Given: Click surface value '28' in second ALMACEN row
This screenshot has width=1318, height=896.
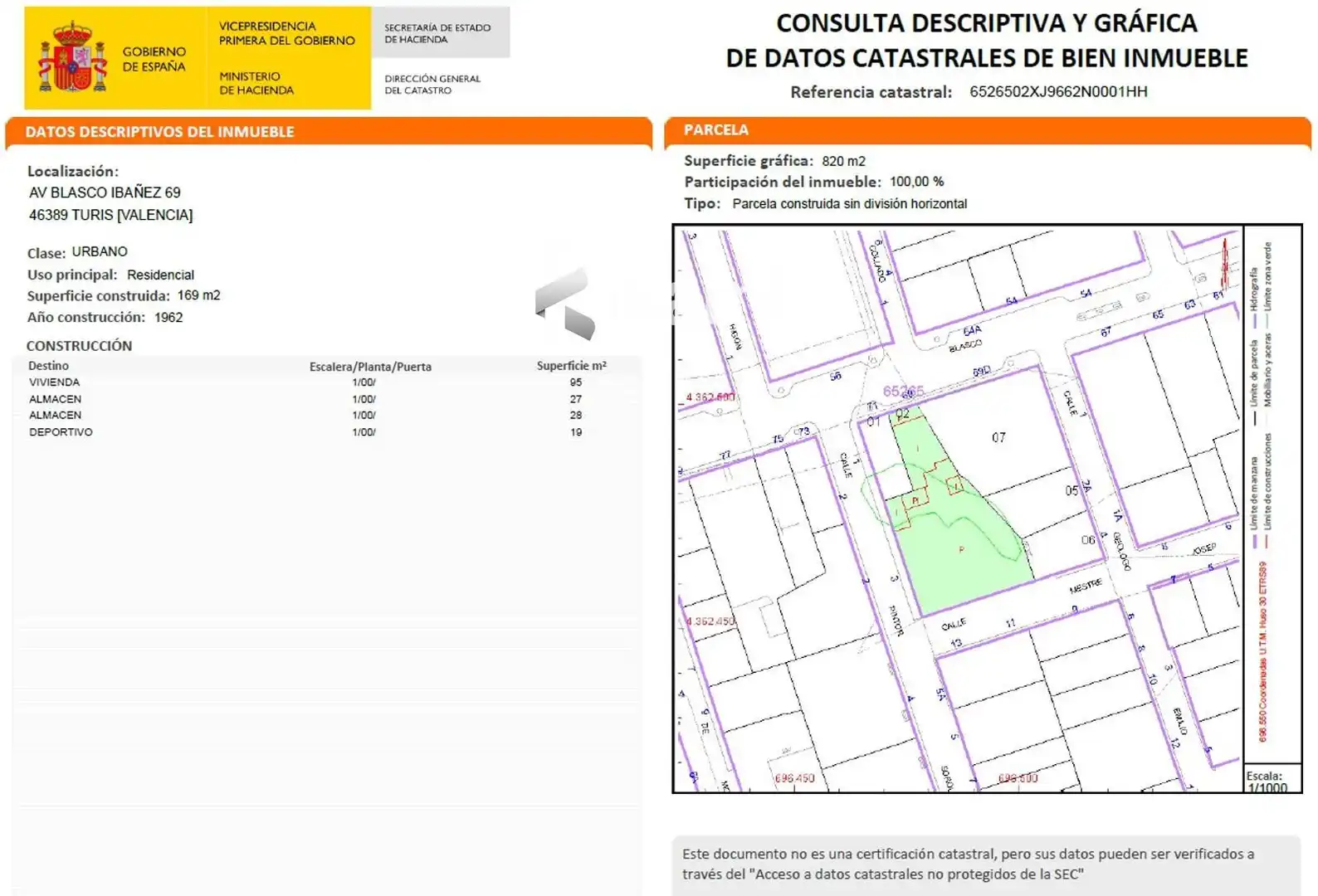Looking at the screenshot, I should point(576,415).
